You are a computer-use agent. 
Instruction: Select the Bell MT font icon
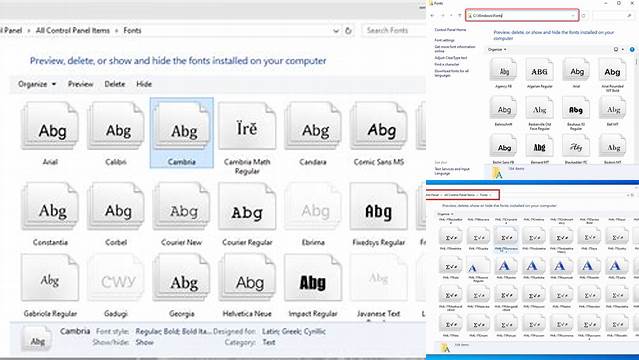coord(613,108)
